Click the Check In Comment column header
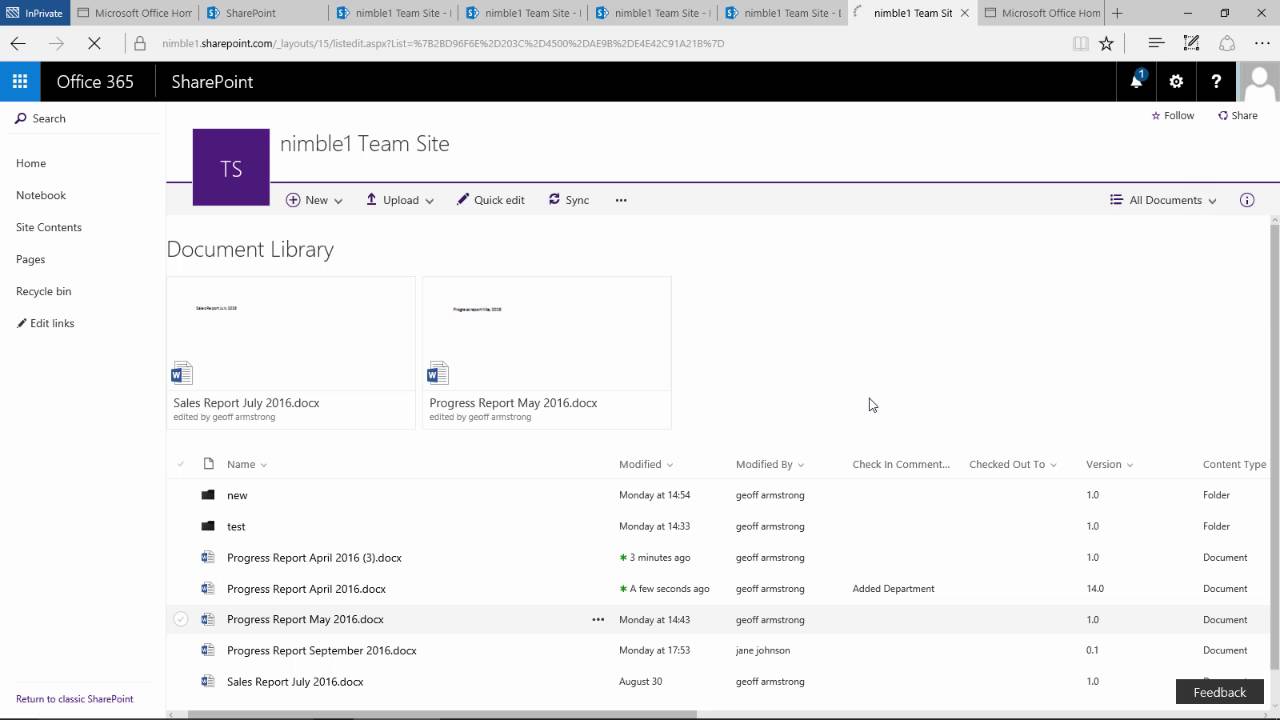 [901, 464]
